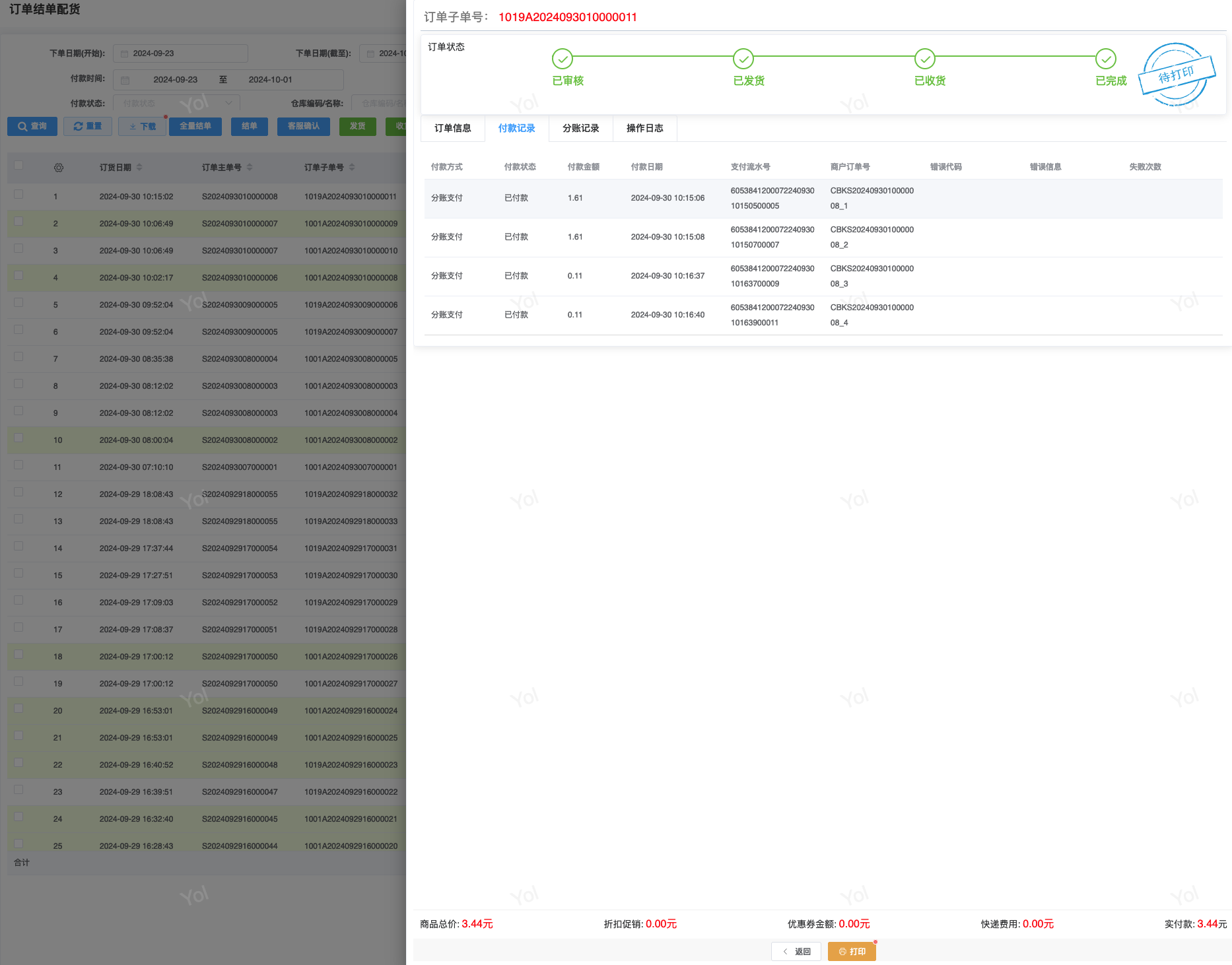Image resolution: width=1232 pixels, height=965 pixels.
Task: Open table column settings gear icon
Action: point(59,168)
